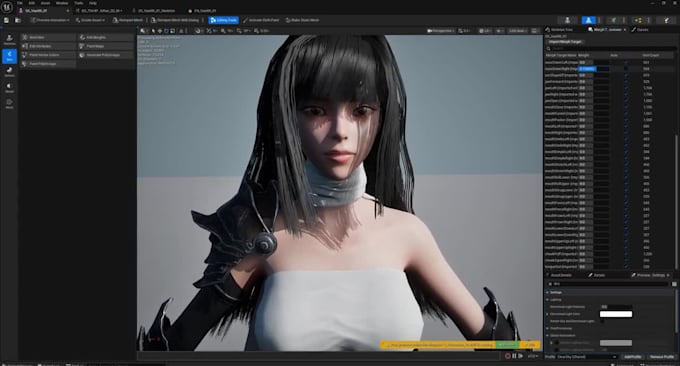Click the Unreal Engine logo icon
The height and width of the screenshot is (366, 680).
(7, 7)
